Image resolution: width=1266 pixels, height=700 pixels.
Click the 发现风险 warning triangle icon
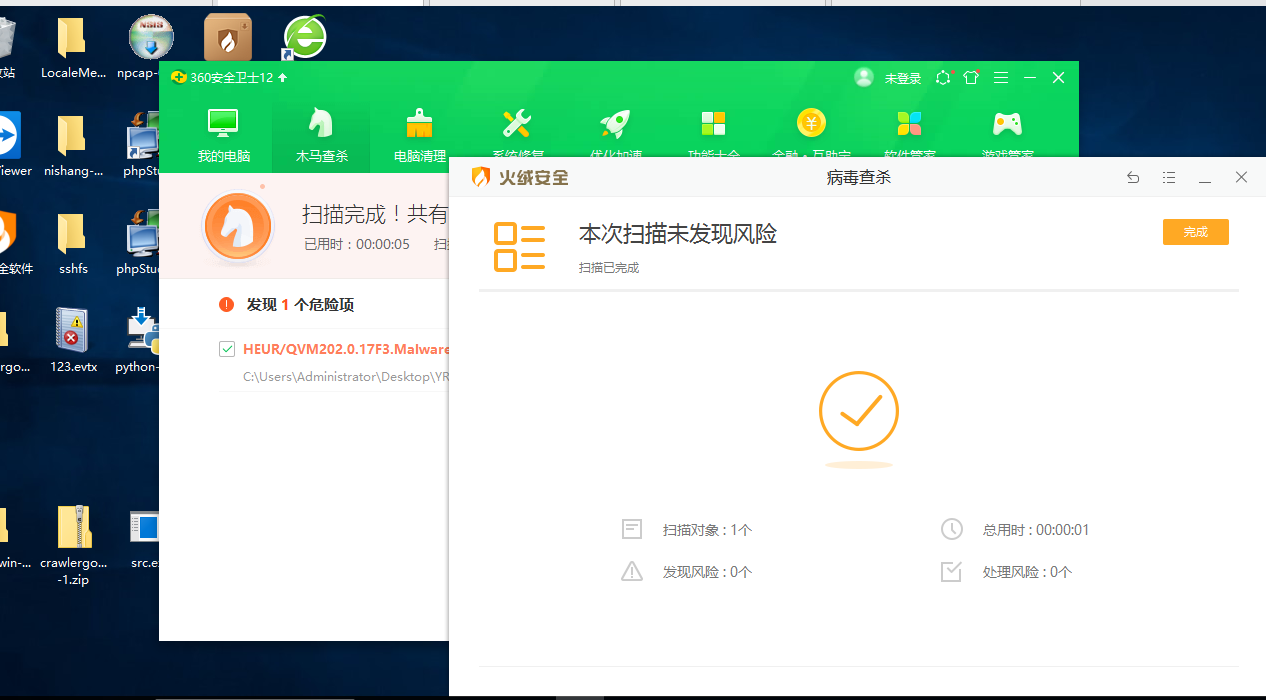point(632,571)
